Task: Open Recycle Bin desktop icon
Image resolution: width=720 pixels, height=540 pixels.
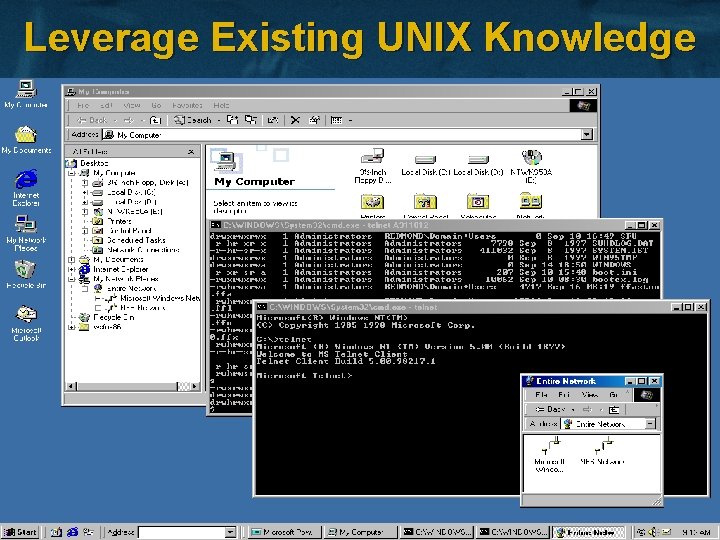Action: click(x=26, y=274)
